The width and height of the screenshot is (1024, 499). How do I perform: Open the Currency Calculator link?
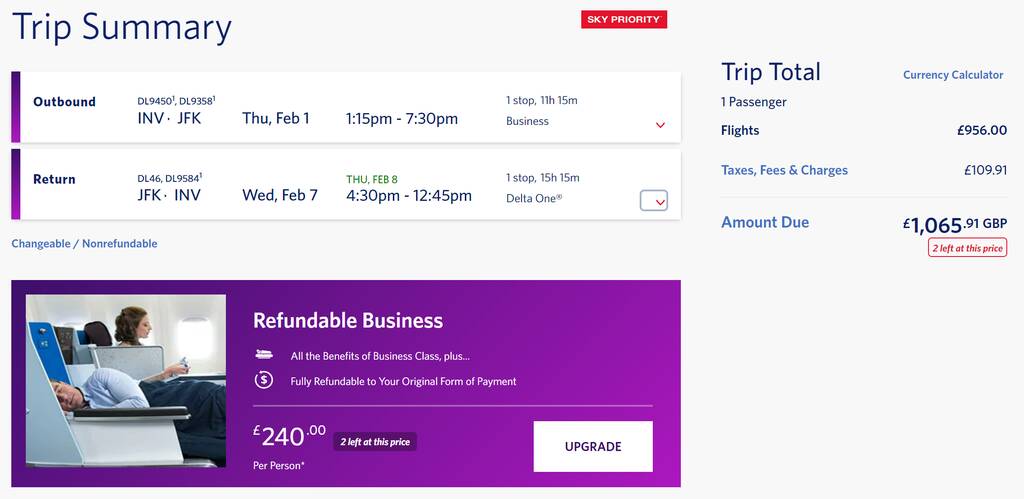point(953,75)
